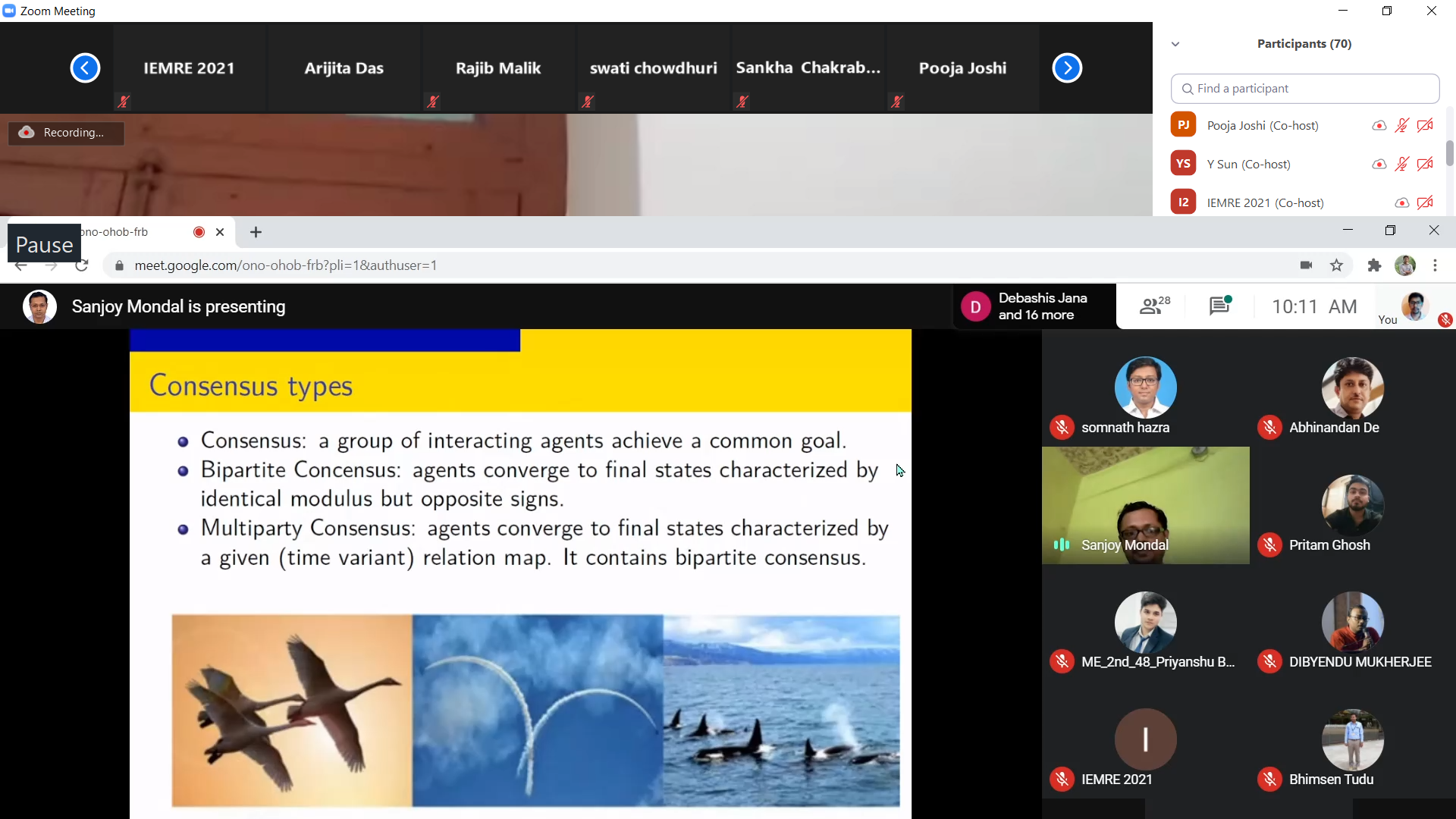Open a new browser tab
Viewport: 1456px width, 819px height.
pyautogui.click(x=256, y=232)
